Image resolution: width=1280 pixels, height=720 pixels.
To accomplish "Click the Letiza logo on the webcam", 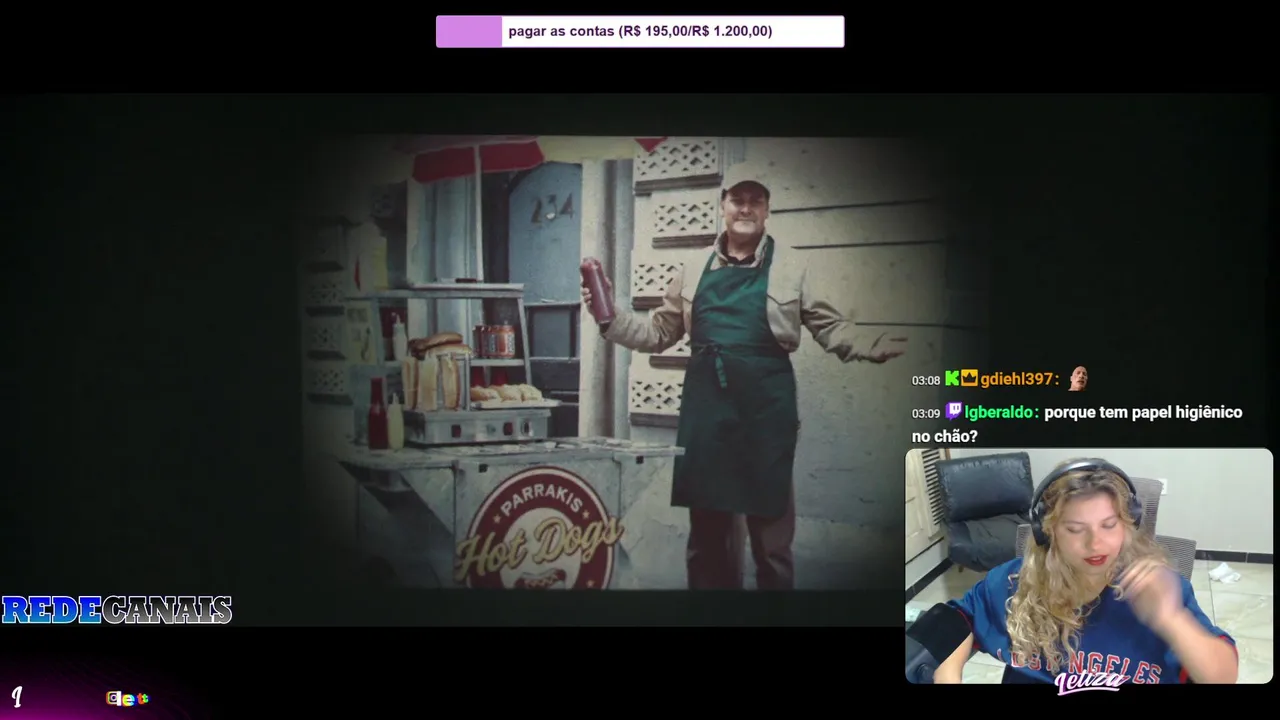I will 1090,681.
